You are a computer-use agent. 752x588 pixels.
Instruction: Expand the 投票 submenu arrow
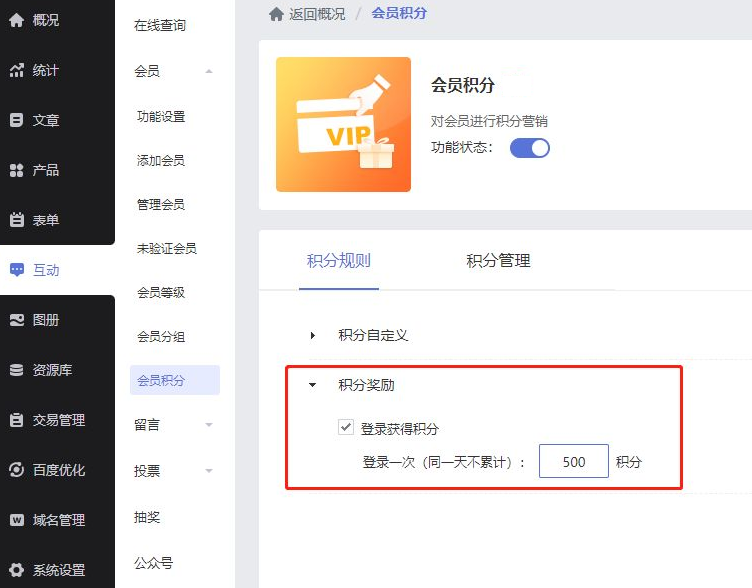209,470
